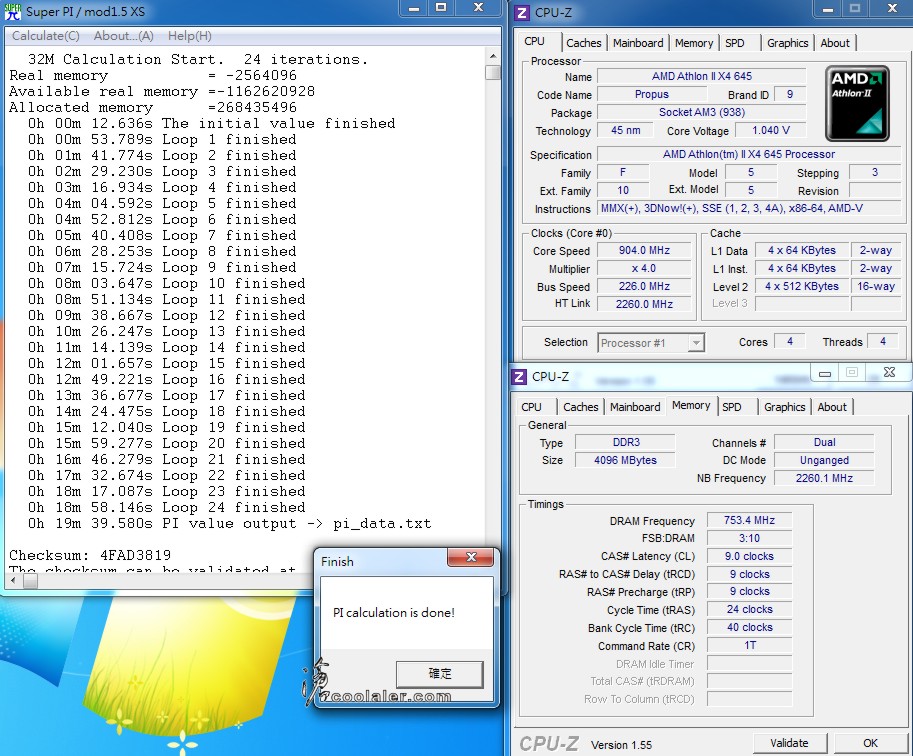
Task: Click the Core Speed 904.0 MHz value
Action: click(644, 250)
